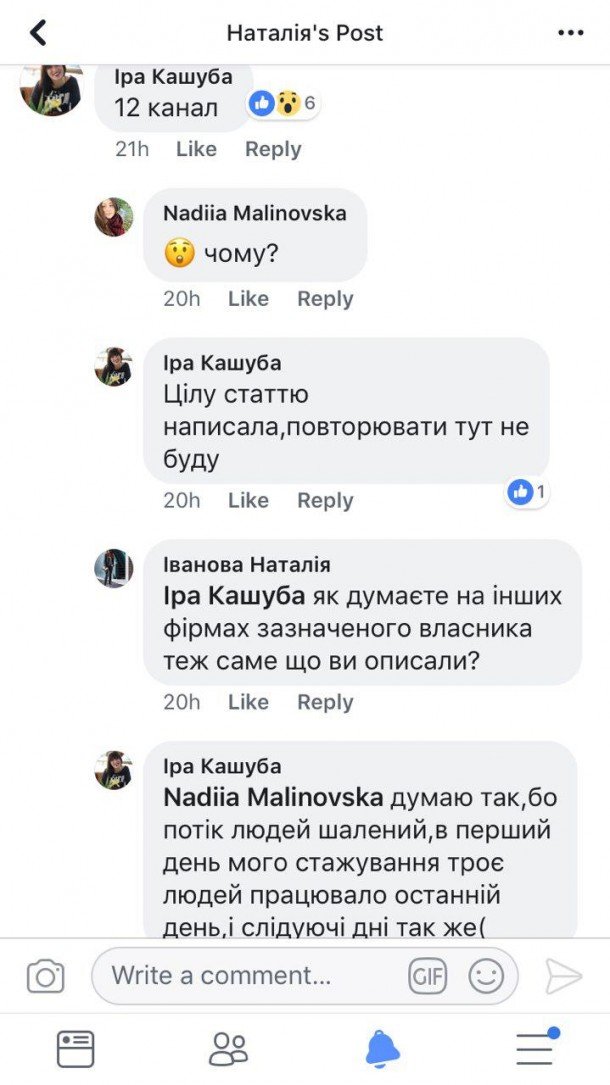Open the hamburger menu tab

coord(536,1048)
